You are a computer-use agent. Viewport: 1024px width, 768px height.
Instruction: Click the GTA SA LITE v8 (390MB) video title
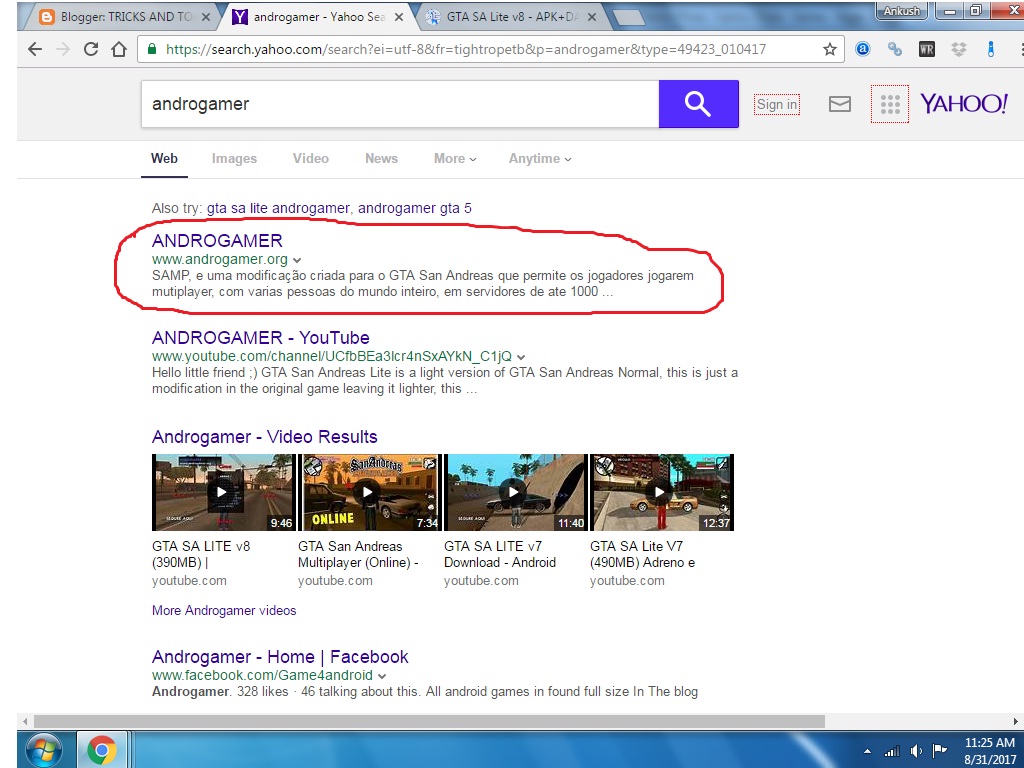pos(201,554)
